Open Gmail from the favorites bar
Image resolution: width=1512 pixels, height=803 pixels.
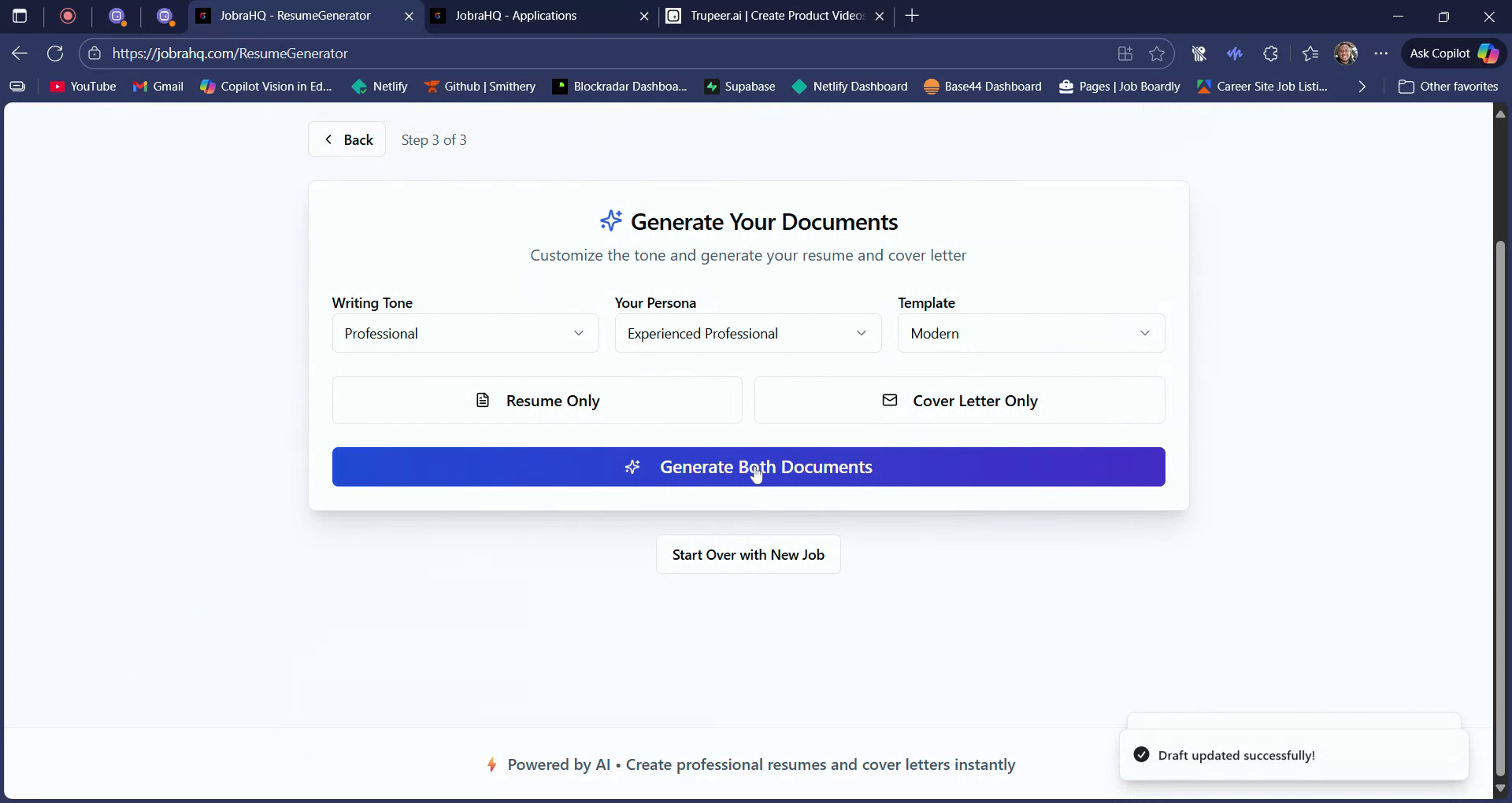coord(157,87)
